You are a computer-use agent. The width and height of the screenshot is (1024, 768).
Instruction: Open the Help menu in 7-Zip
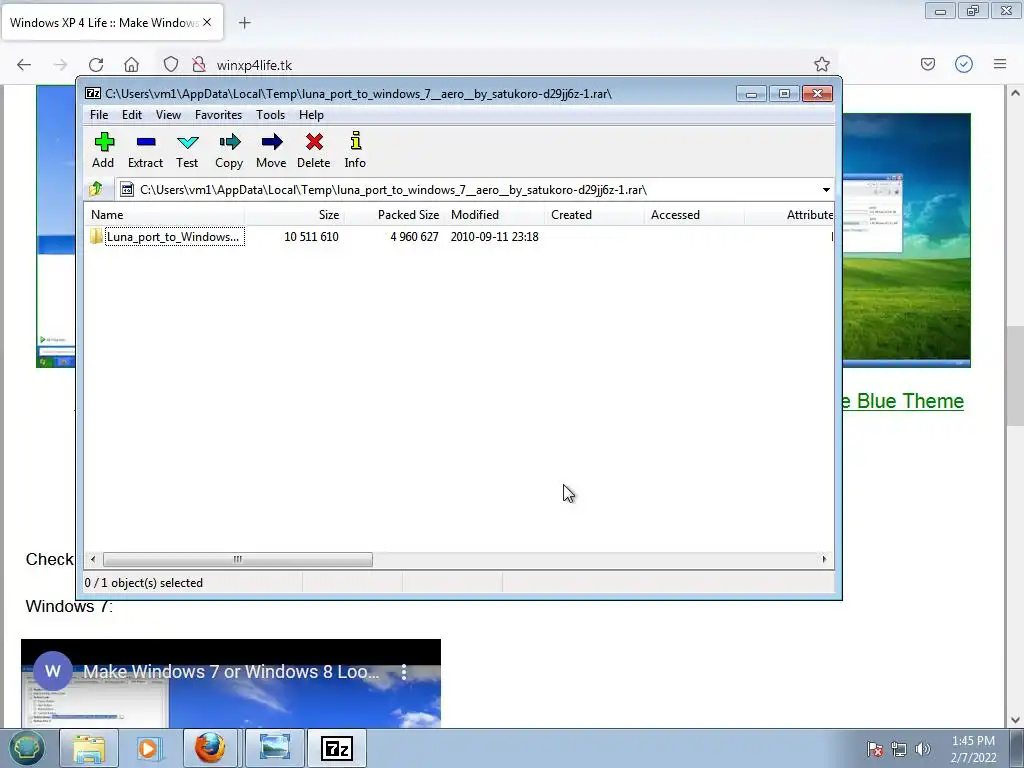pos(312,115)
